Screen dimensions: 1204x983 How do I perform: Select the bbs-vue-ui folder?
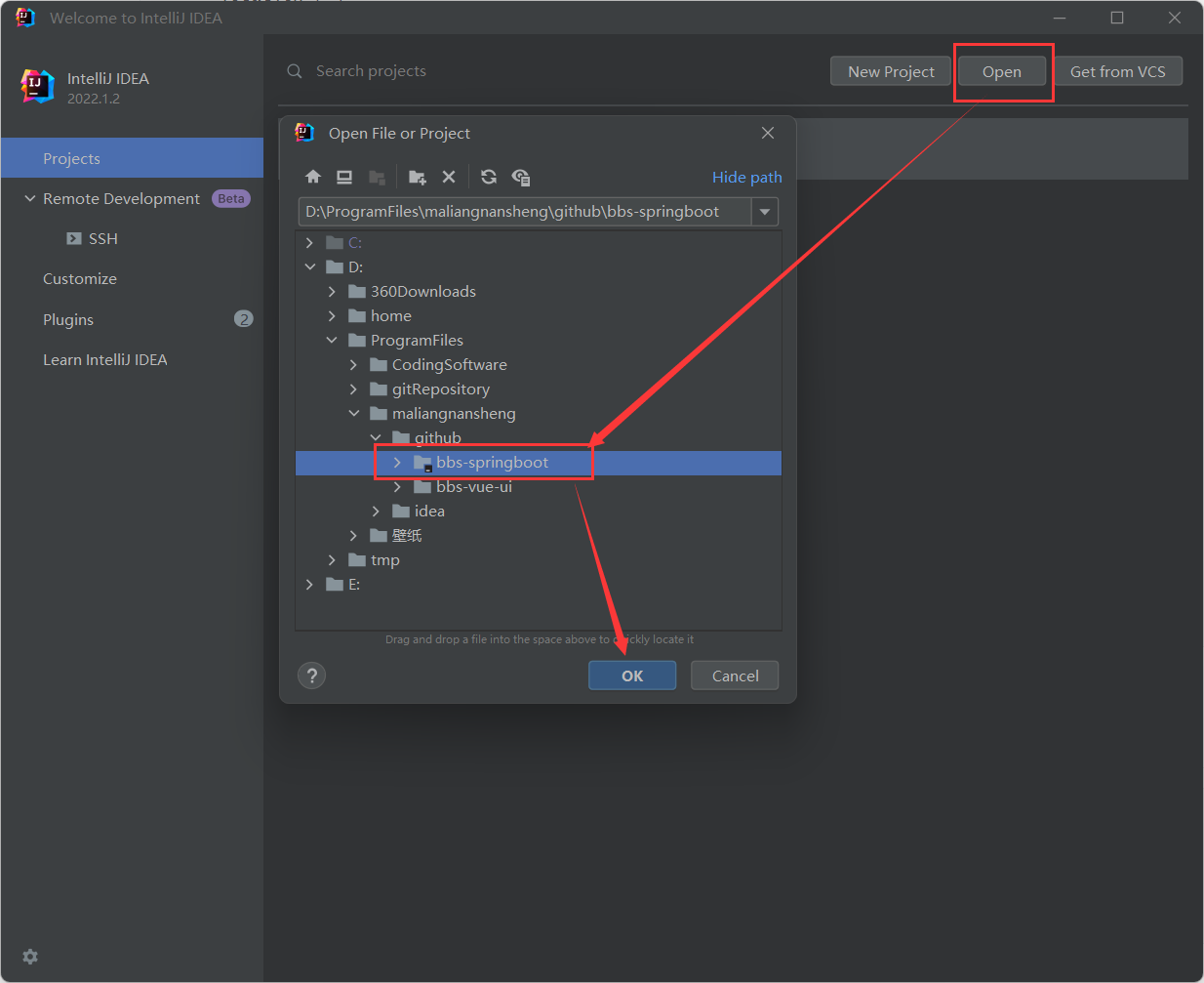(473, 487)
